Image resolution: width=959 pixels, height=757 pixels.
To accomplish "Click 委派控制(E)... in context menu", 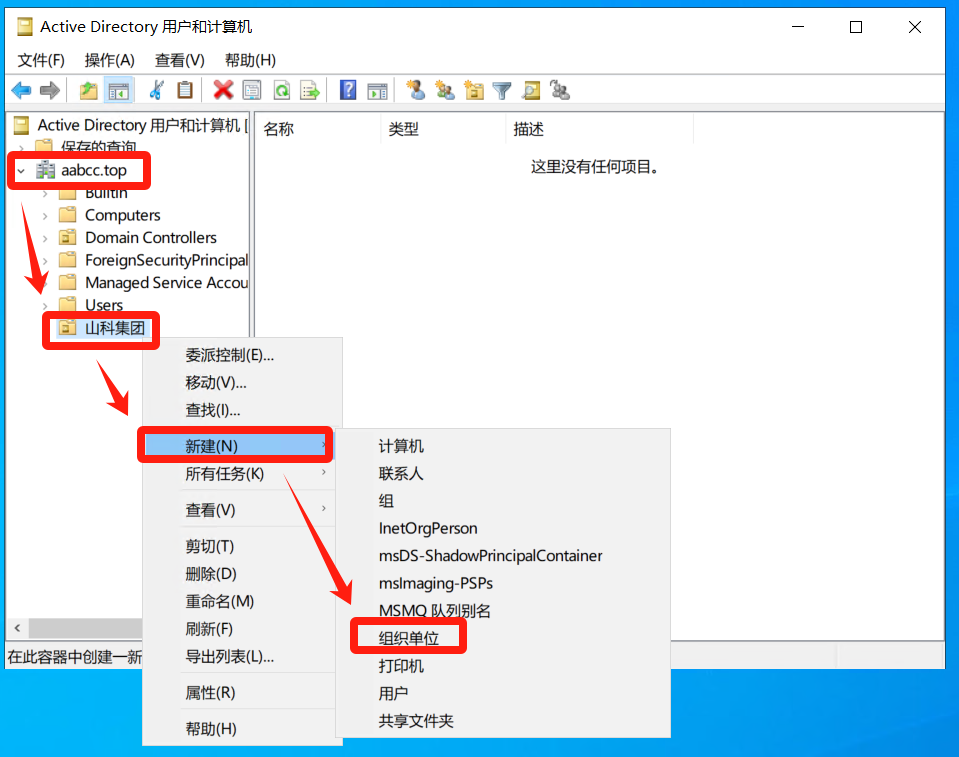I will tap(229, 355).
